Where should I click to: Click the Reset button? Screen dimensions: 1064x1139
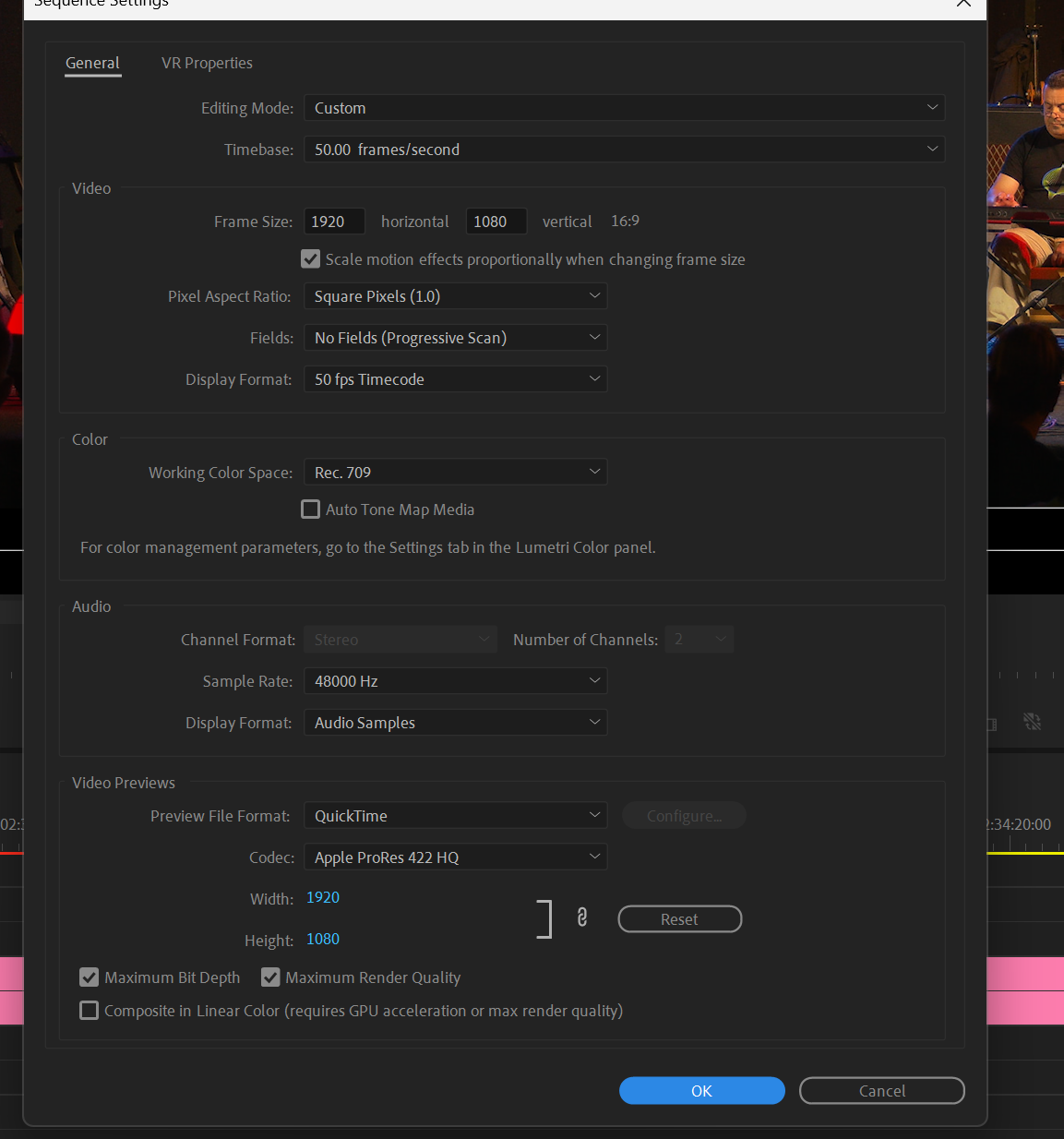pyautogui.click(x=679, y=918)
